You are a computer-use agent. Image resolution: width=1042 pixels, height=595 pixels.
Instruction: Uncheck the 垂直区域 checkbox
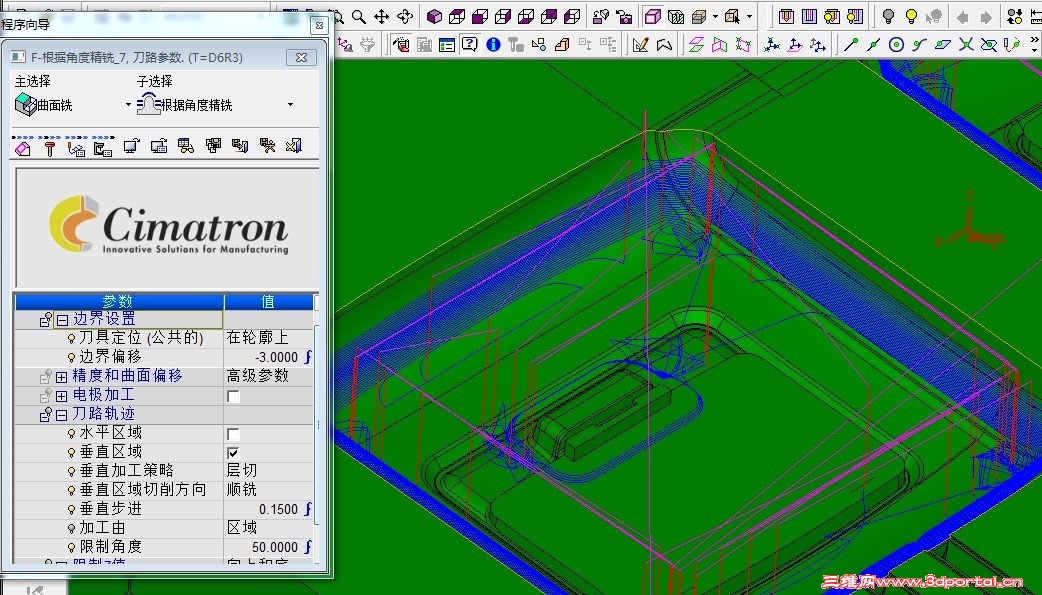[233, 453]
